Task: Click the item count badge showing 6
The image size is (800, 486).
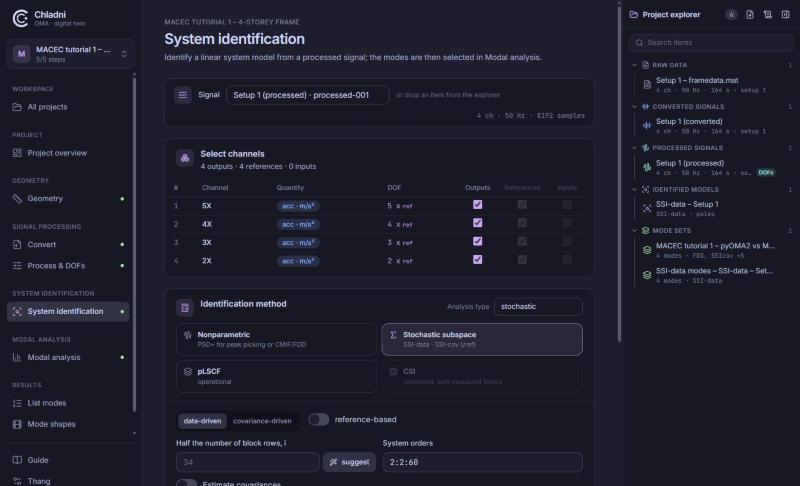Action: [731, 15]
